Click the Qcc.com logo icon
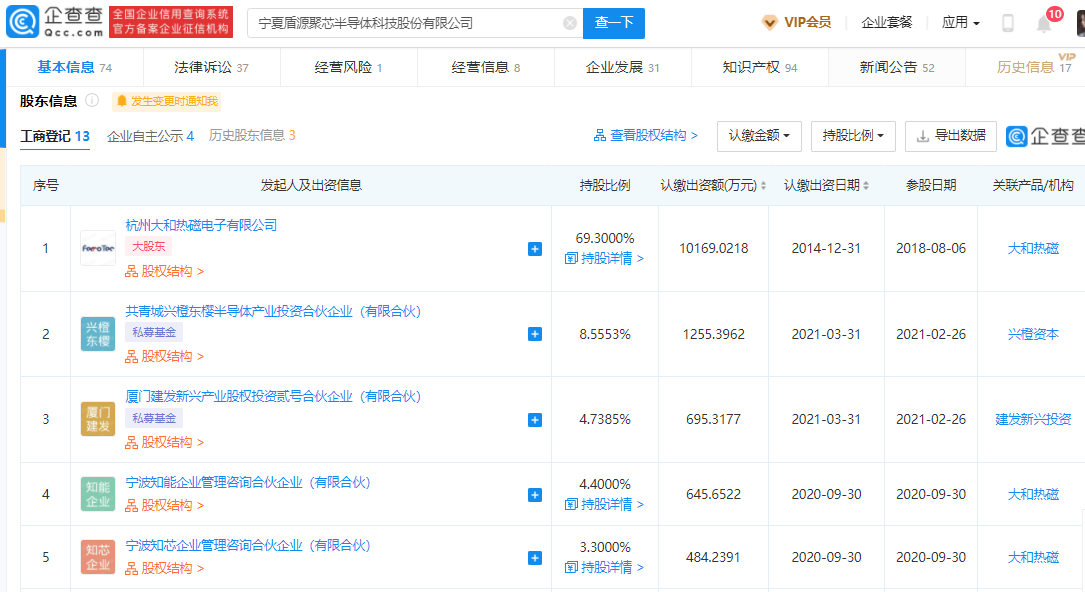 tap(22, 22)
